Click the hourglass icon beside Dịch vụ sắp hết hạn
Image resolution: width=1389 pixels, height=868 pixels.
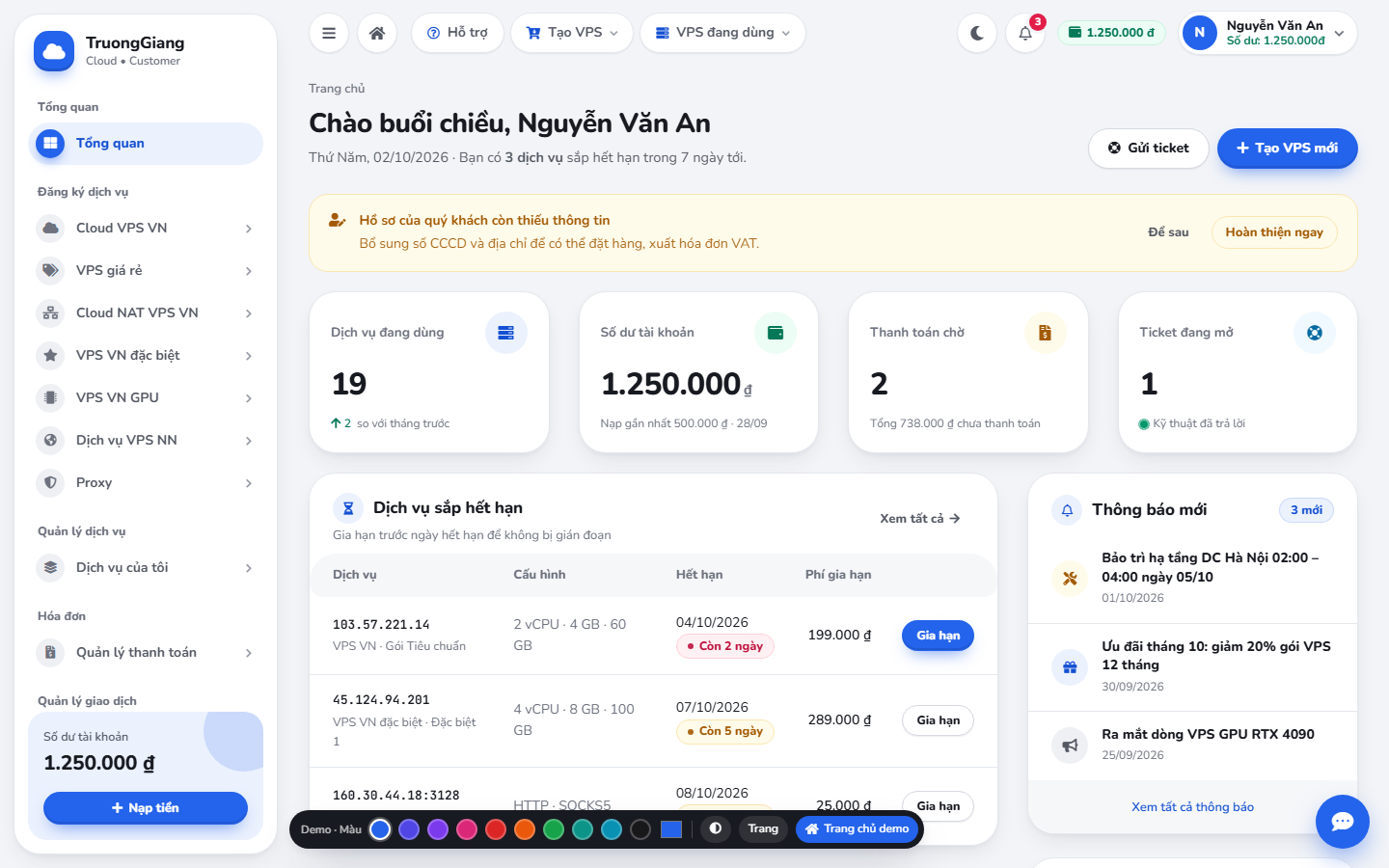348,508
